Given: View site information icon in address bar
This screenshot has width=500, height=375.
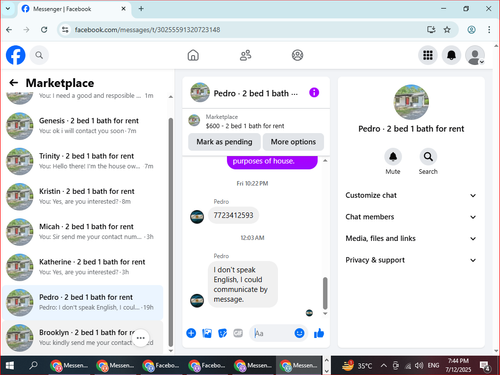Looking at the screenshot, I should coord(65,30).
